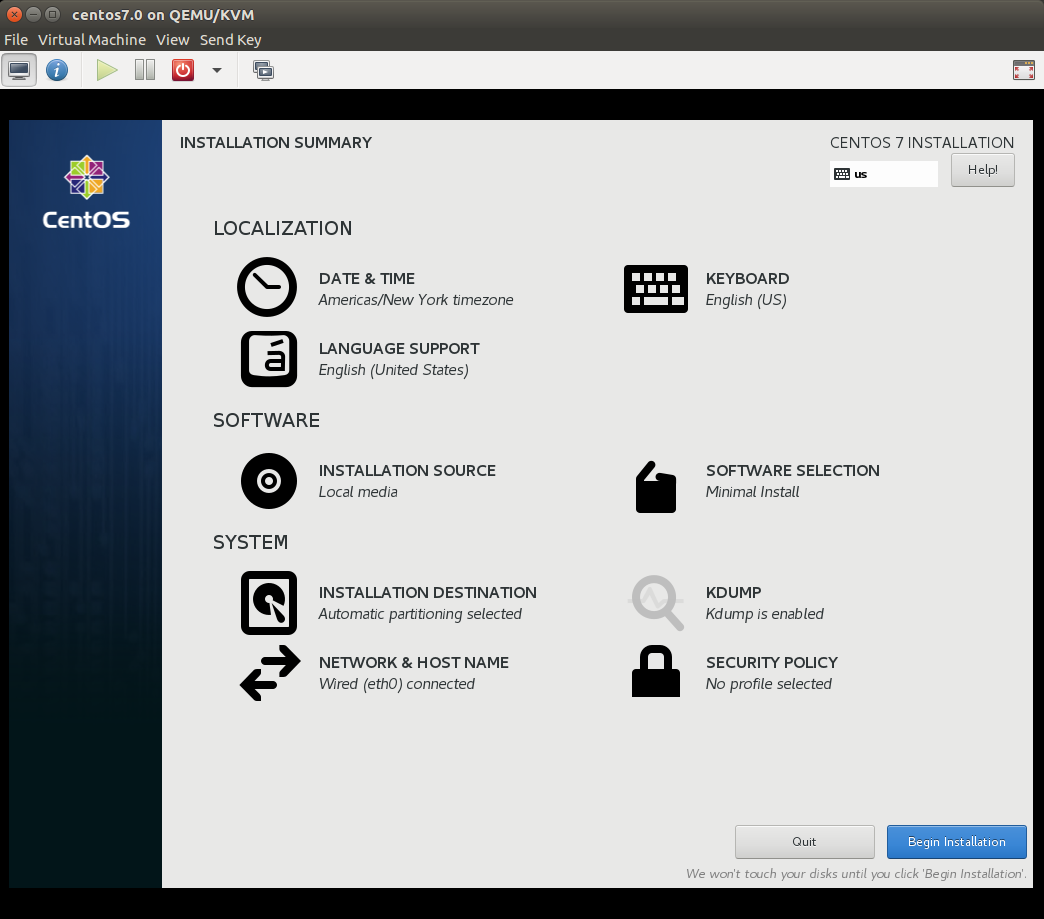Click the Keyboard layout icon
The height and width of the screenshot is (919, 1044).
click(x=655, y=289)
